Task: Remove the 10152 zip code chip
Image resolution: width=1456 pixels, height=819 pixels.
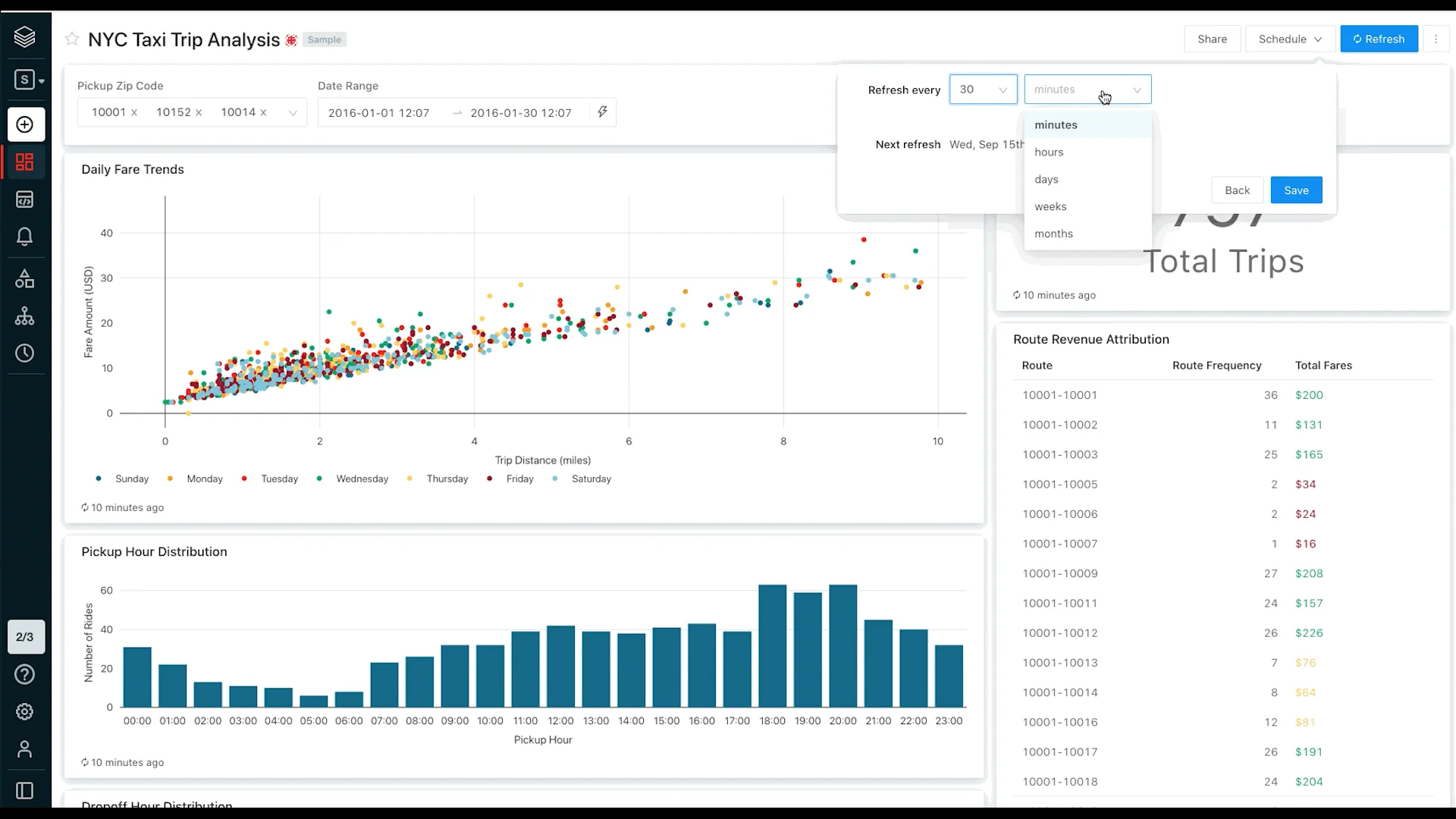Action: click(198, 112)
